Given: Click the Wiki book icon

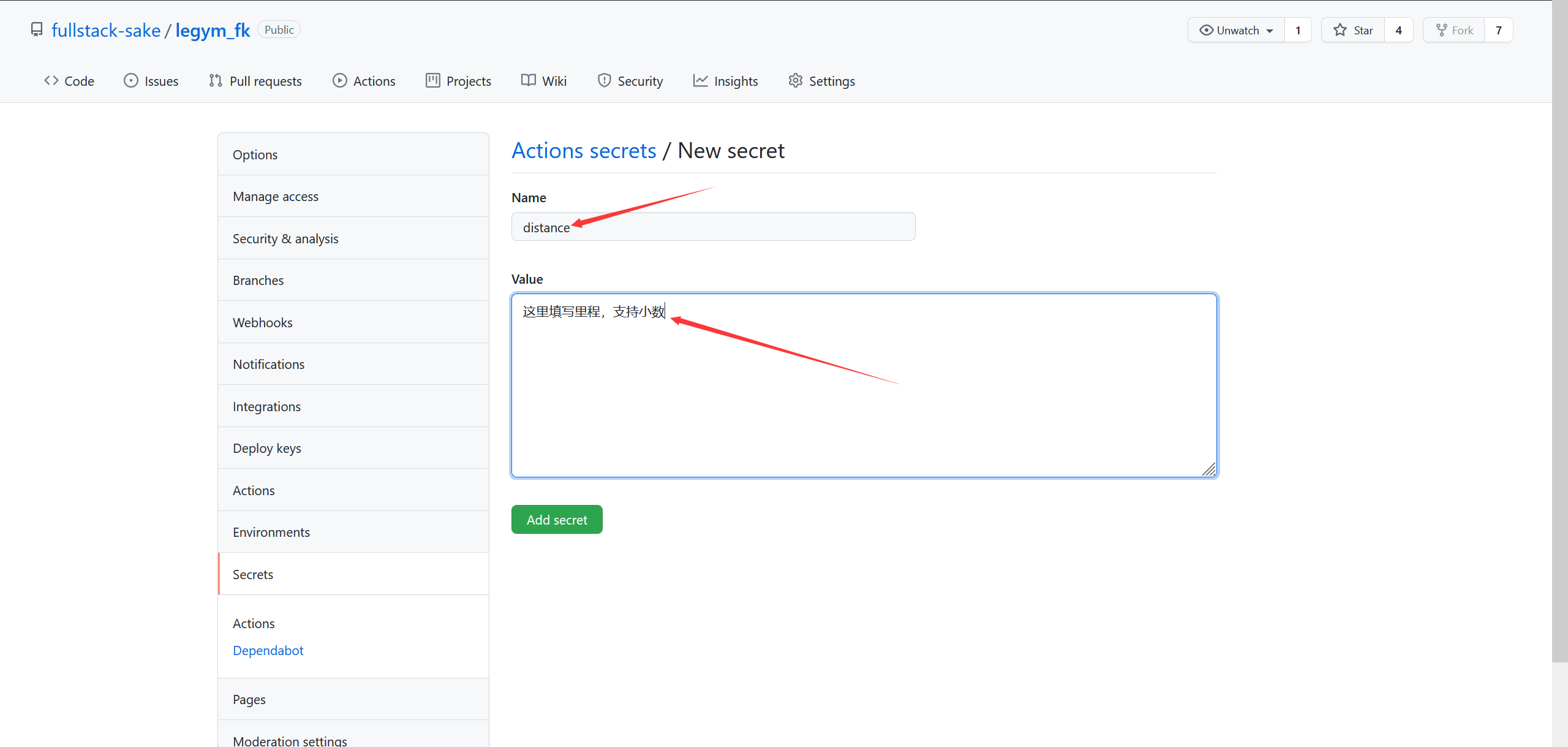Looking at the screenshot, I should (528, 81).
